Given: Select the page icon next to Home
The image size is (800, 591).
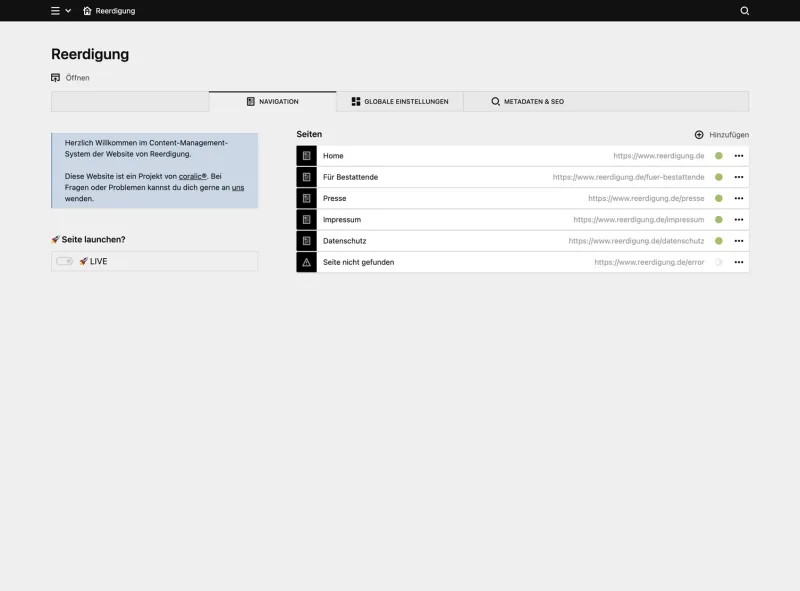Looking at the screenshot, I should click(306, 155).
